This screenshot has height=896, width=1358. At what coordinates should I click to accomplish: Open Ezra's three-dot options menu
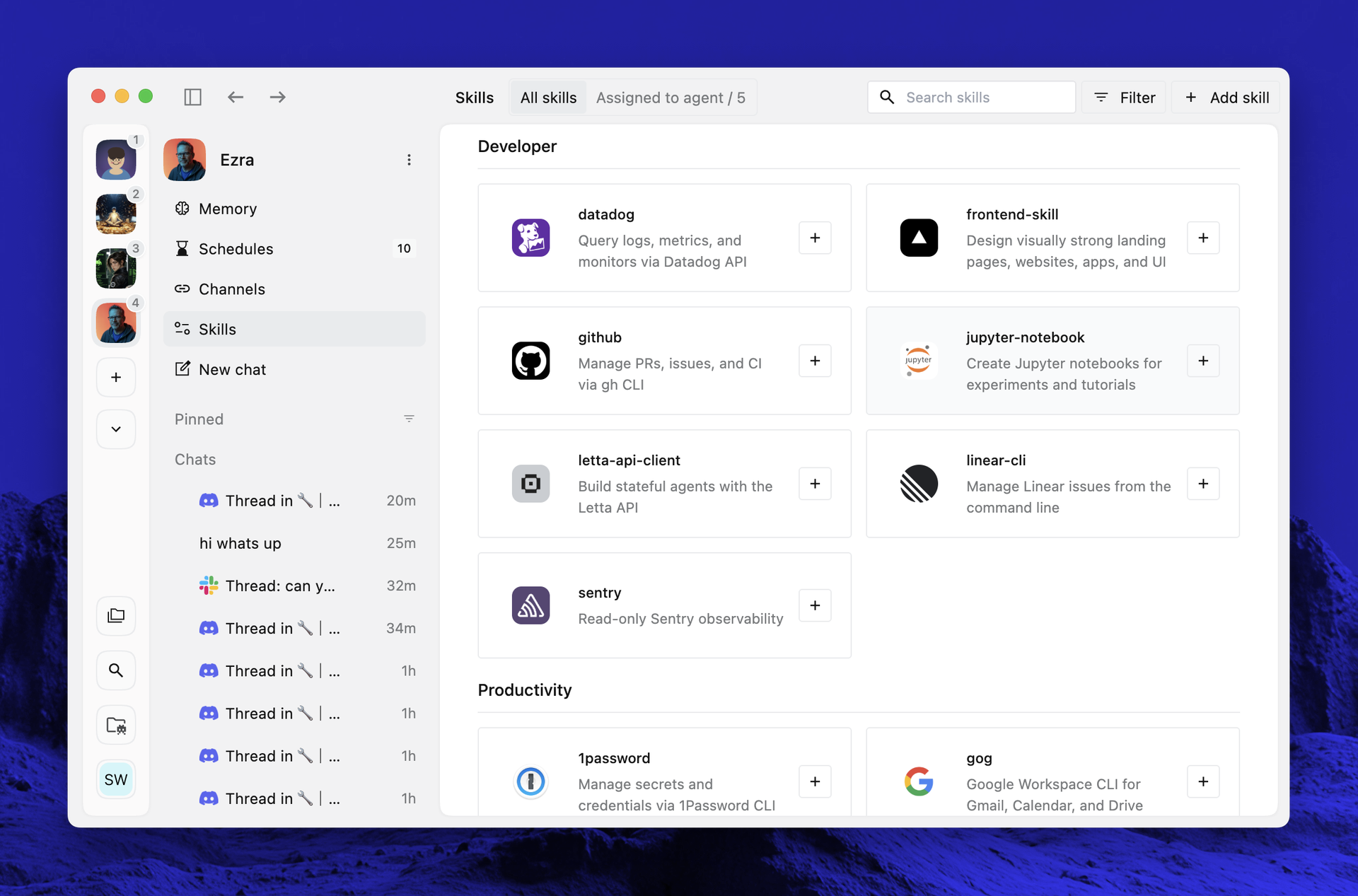click(x=409, y=160)
